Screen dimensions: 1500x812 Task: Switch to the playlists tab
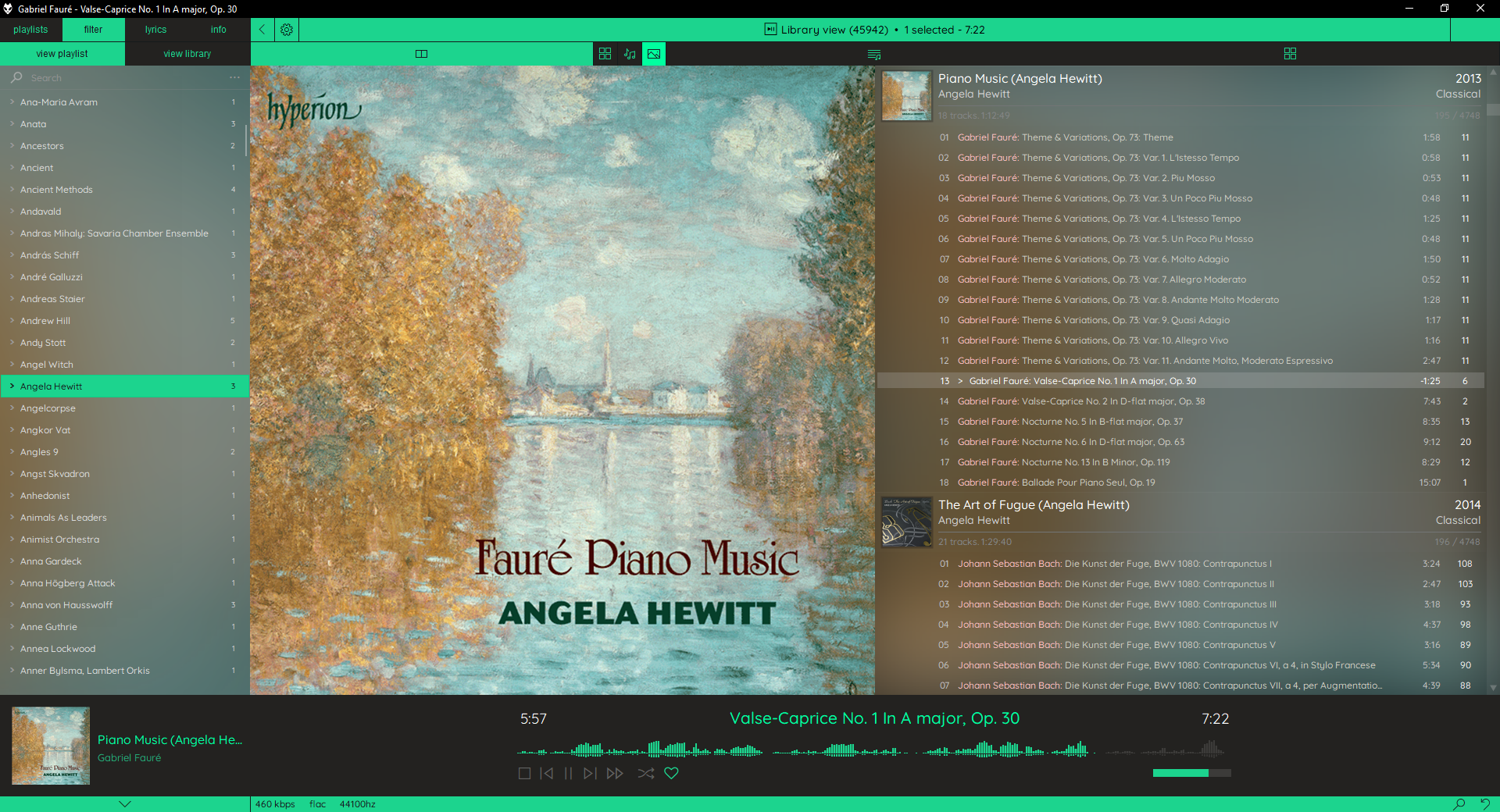click(30, 30)
